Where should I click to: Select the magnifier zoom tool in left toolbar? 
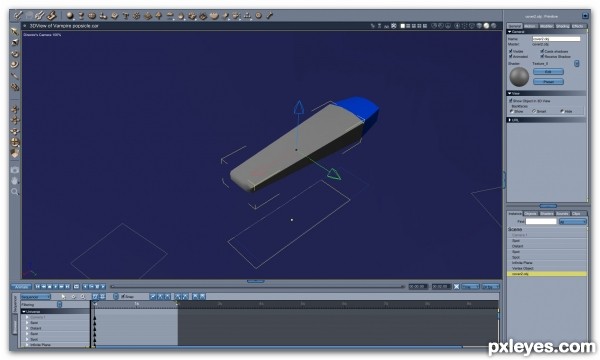tap(15, 192)
